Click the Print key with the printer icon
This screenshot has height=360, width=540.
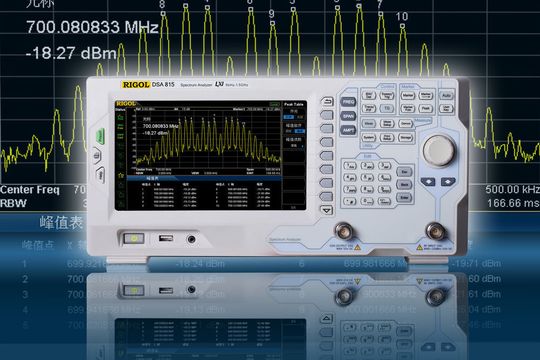tap(97, 156)
